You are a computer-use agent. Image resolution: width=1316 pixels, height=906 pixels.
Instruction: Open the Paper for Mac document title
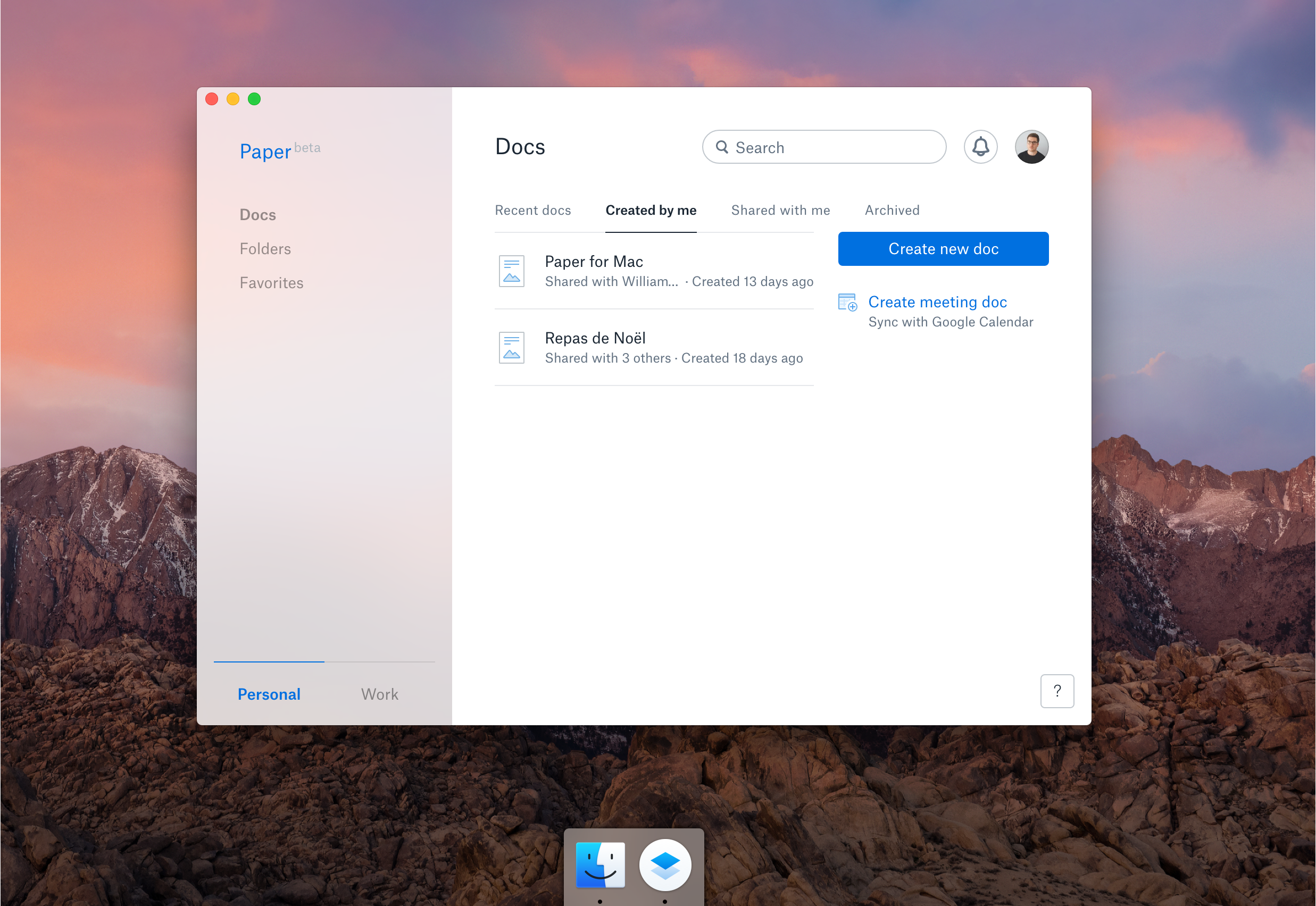click(594, 262)
